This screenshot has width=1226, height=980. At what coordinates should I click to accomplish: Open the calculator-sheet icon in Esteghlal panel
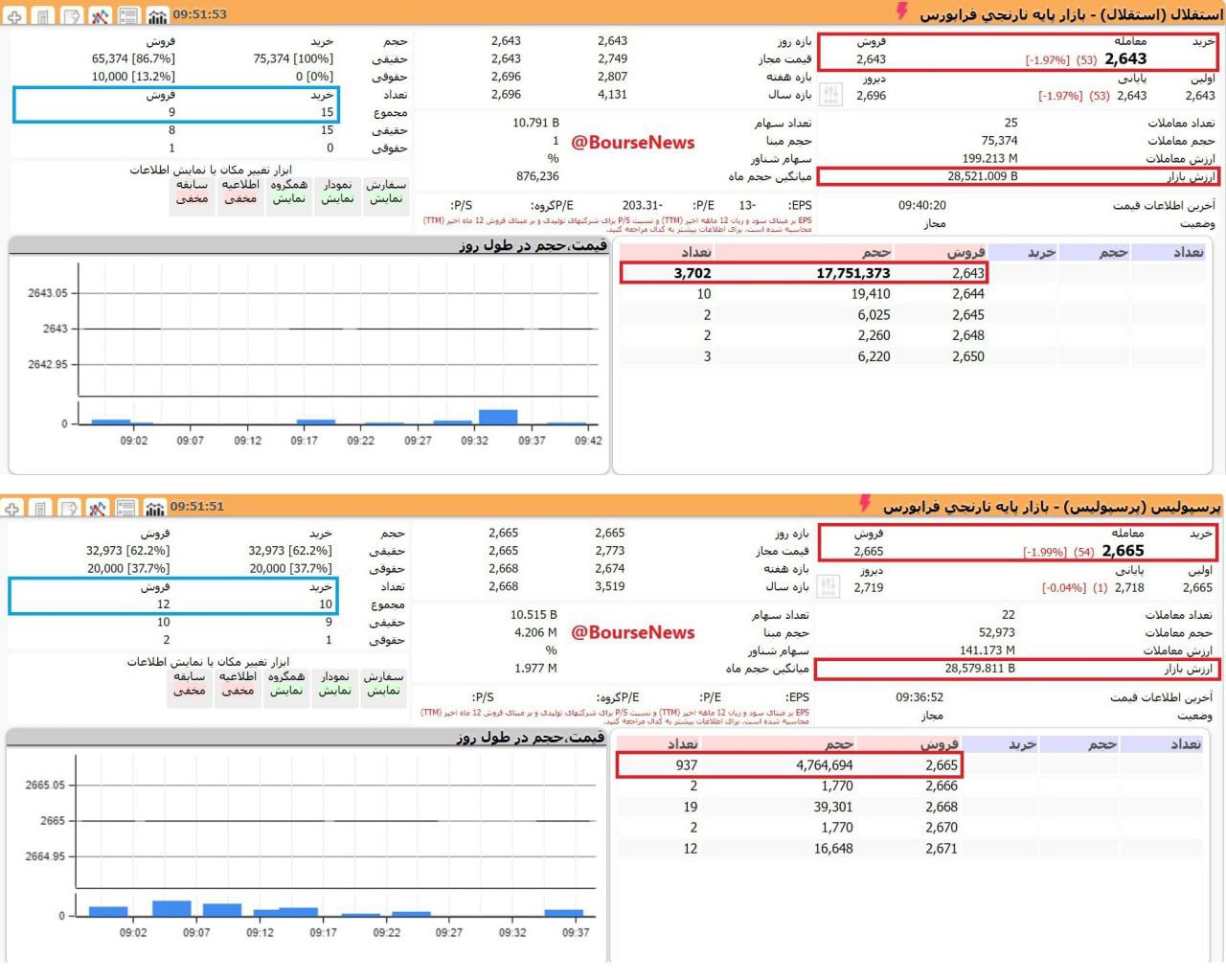tap(42, 15)
